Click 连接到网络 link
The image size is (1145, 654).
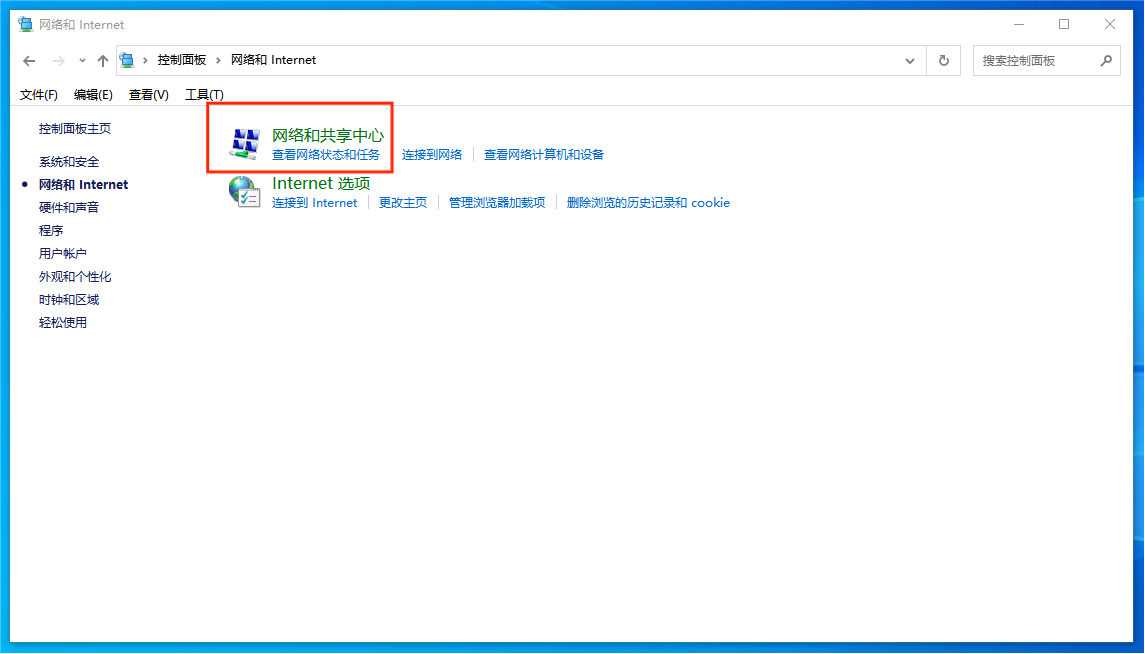click(432, 155)
